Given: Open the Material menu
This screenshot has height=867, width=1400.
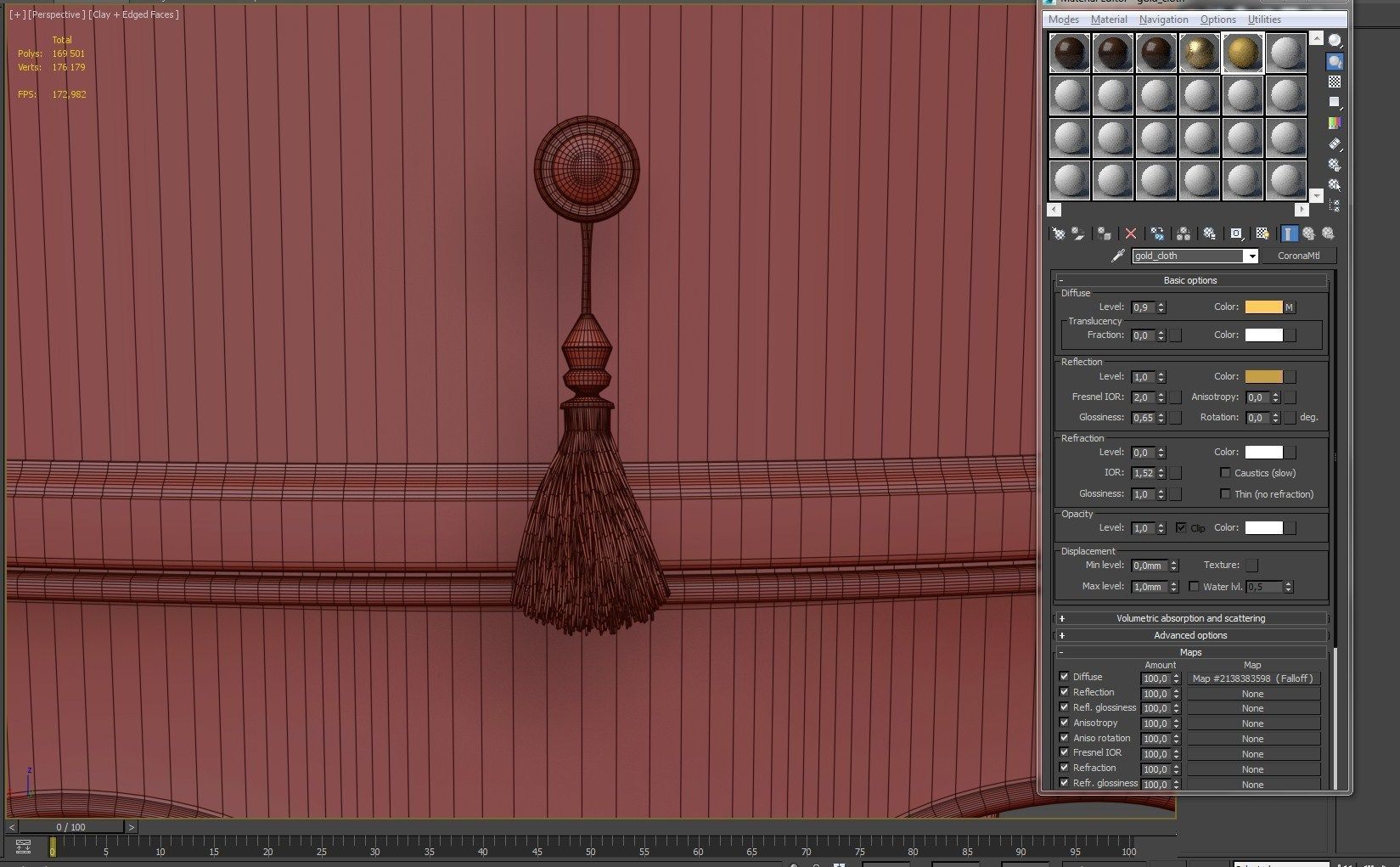Looking at the screenshot, I should [1109, 20].
